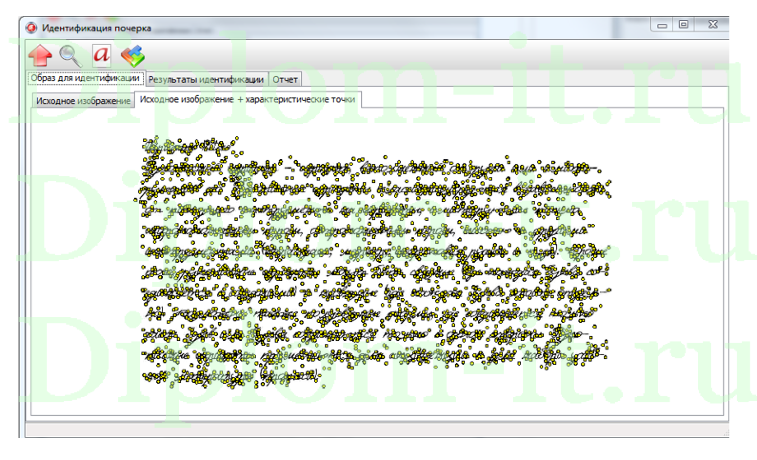Viewport: 757px width, 460px height.
Task: Click the green checkmark layers toolbar icon
Action: (132, 55)
